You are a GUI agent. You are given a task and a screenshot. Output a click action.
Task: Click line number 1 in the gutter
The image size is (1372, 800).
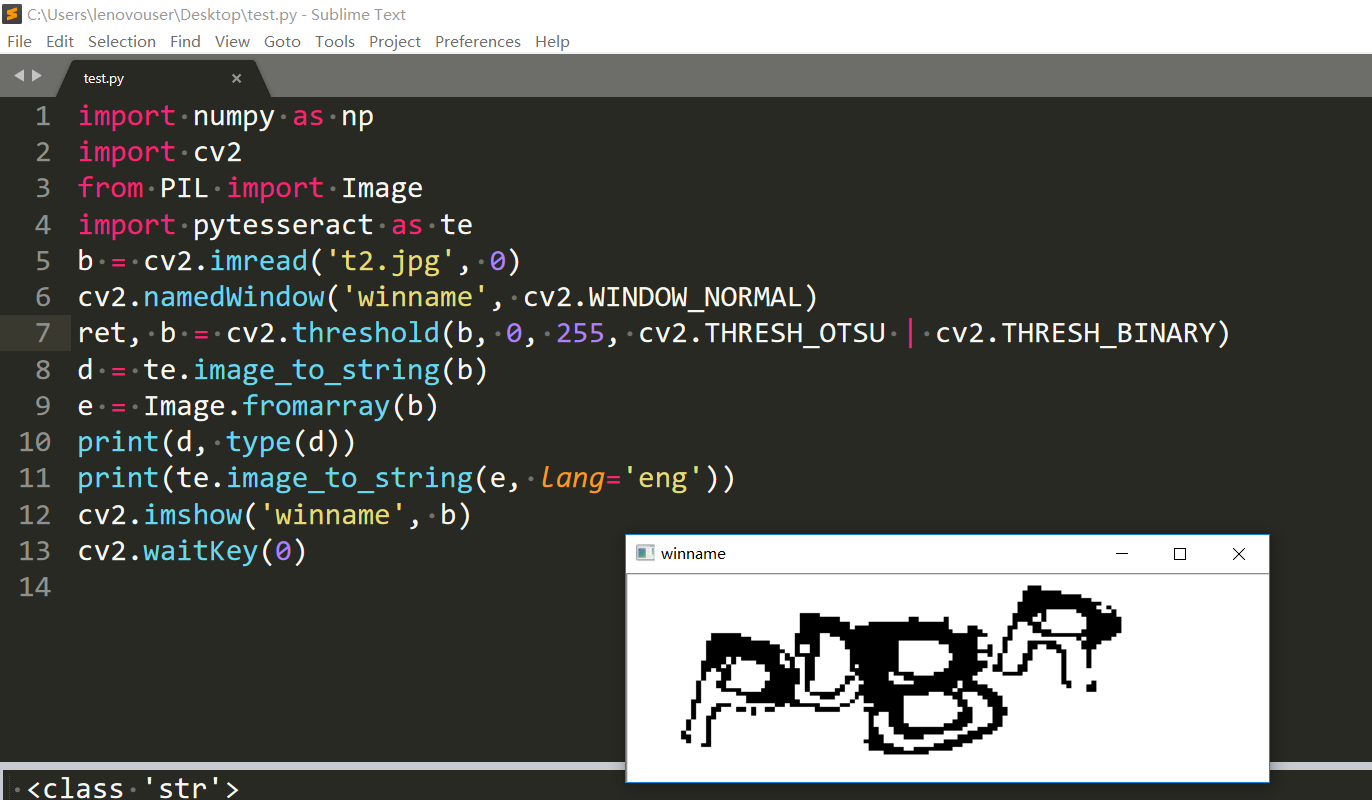(42, 116)
